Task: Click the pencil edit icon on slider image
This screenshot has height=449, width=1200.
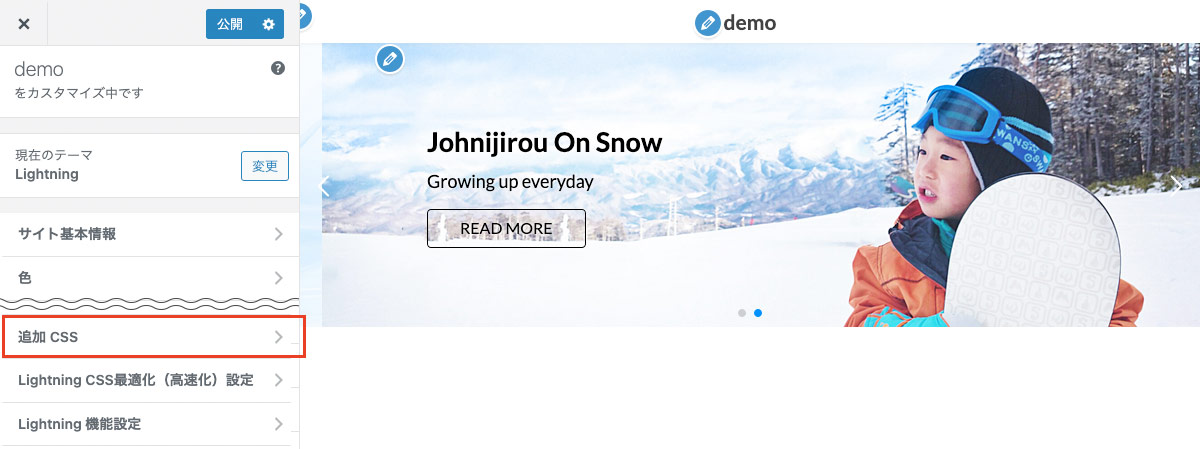Action: [390, 59]
